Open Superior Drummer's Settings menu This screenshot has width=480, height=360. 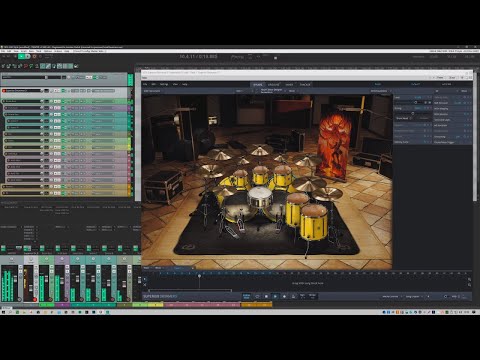pos(164,84)
